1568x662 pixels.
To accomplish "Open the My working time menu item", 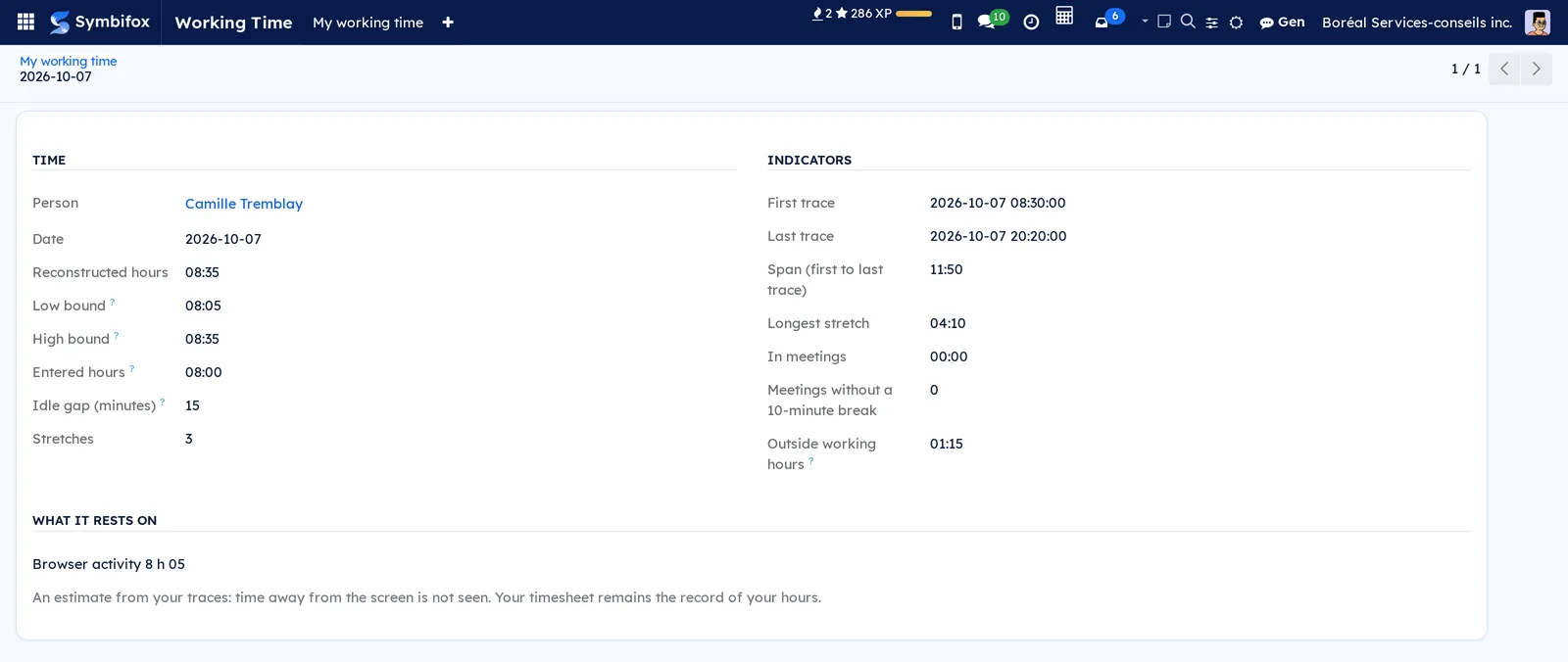I will coord(367,23).
